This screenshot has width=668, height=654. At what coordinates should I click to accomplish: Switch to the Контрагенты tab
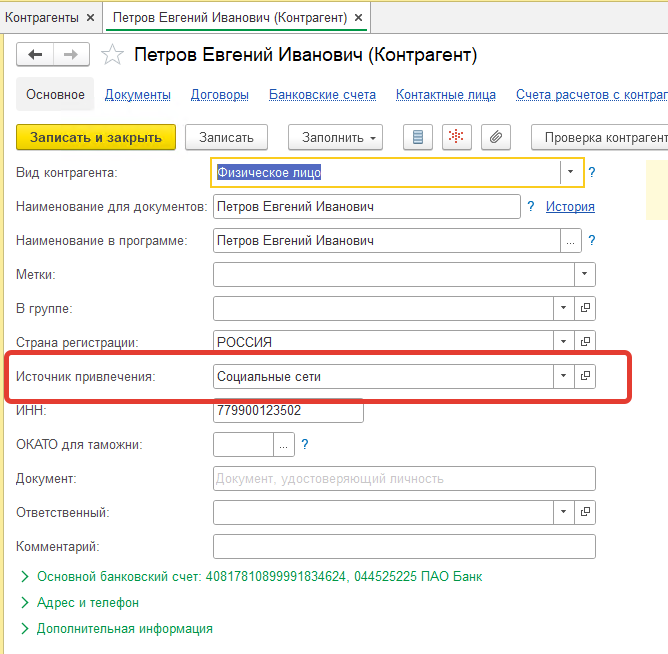pos(42,17)
